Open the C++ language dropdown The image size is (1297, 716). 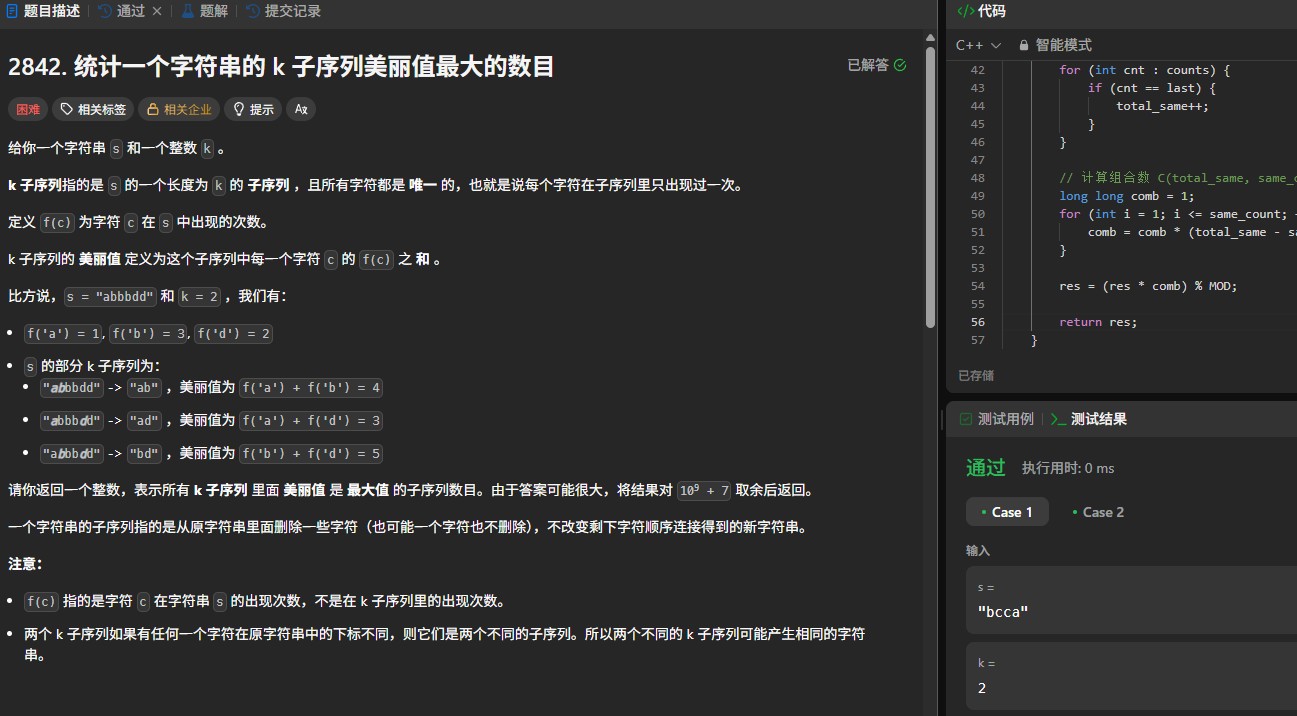point(978,45)
